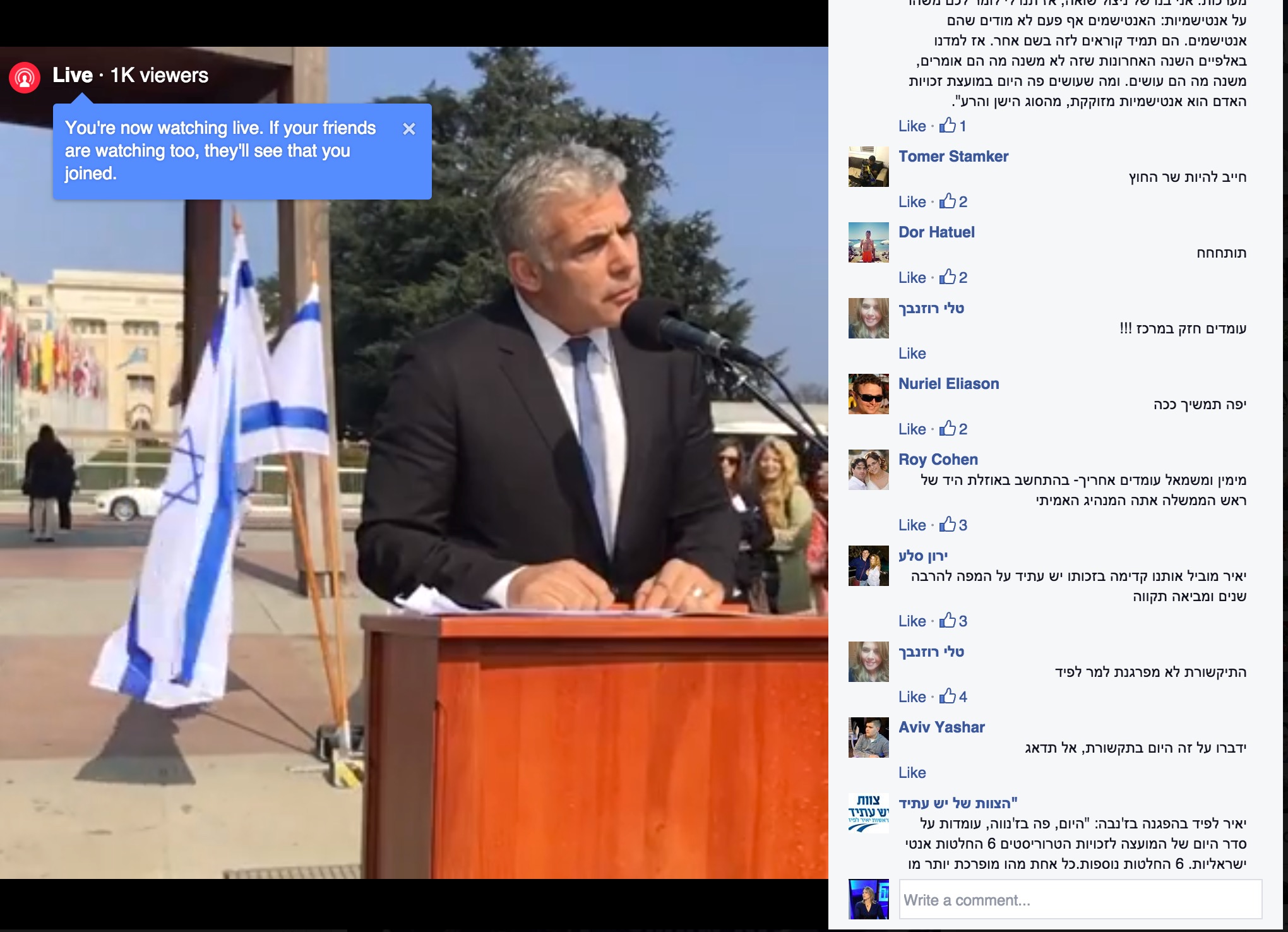
Task: Click in the Write a comment field
Action: 1080,900
